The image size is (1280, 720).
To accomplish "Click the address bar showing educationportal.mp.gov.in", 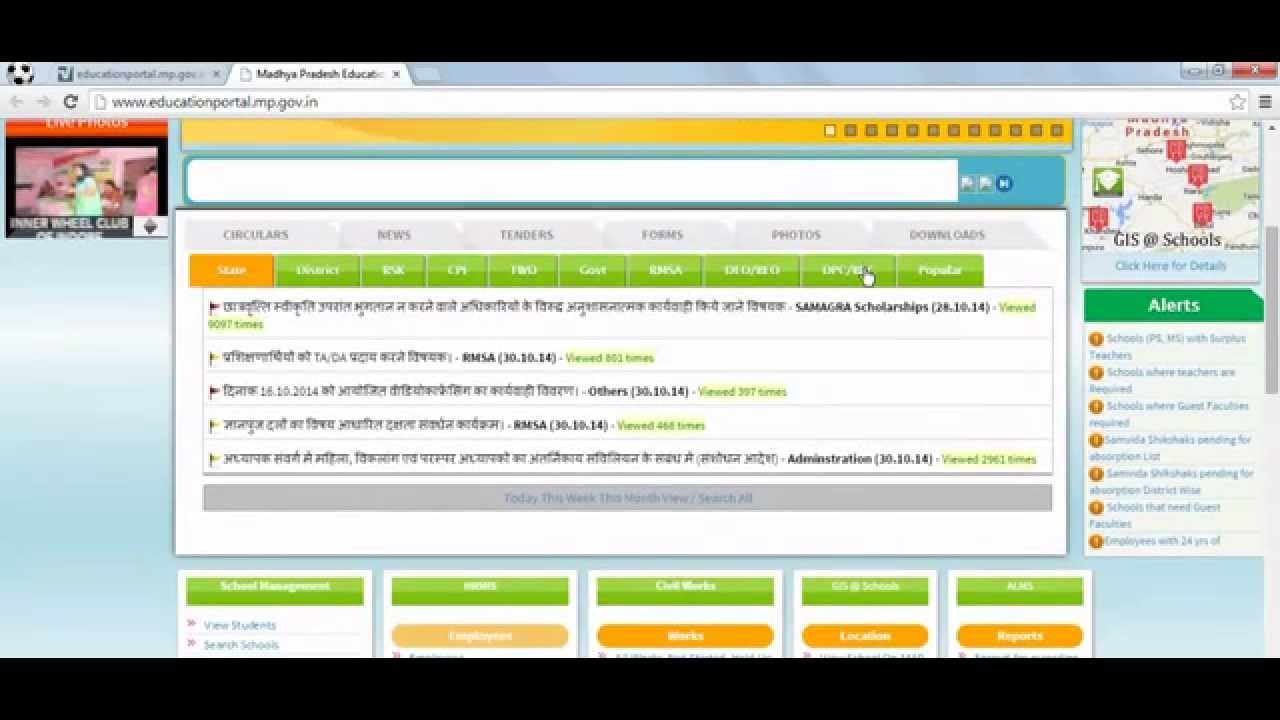I will (660, 102).
